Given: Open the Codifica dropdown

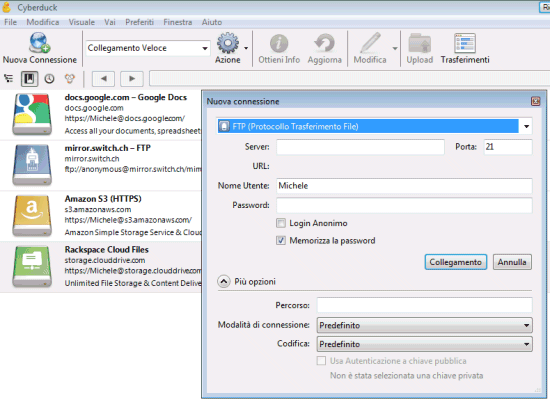Looking at the screenshot, I should point(424,344).
